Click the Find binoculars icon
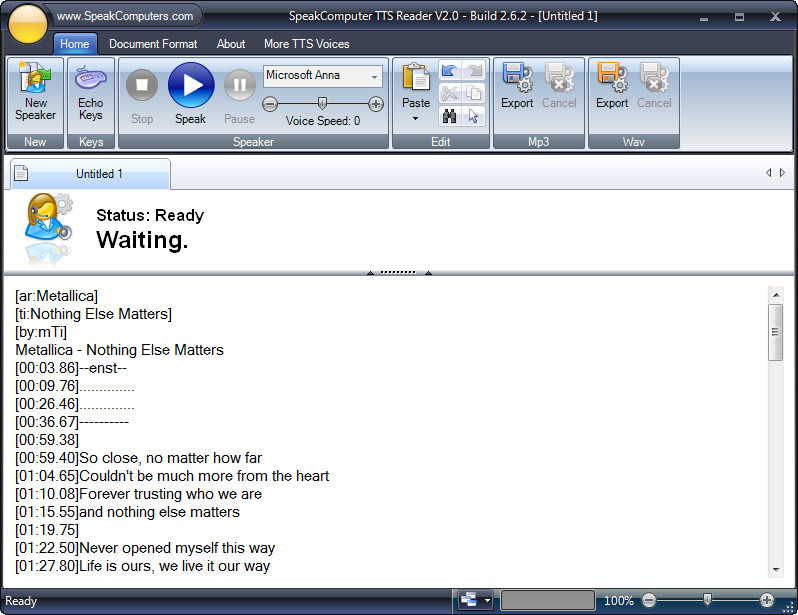 click(x=449, y=117)
